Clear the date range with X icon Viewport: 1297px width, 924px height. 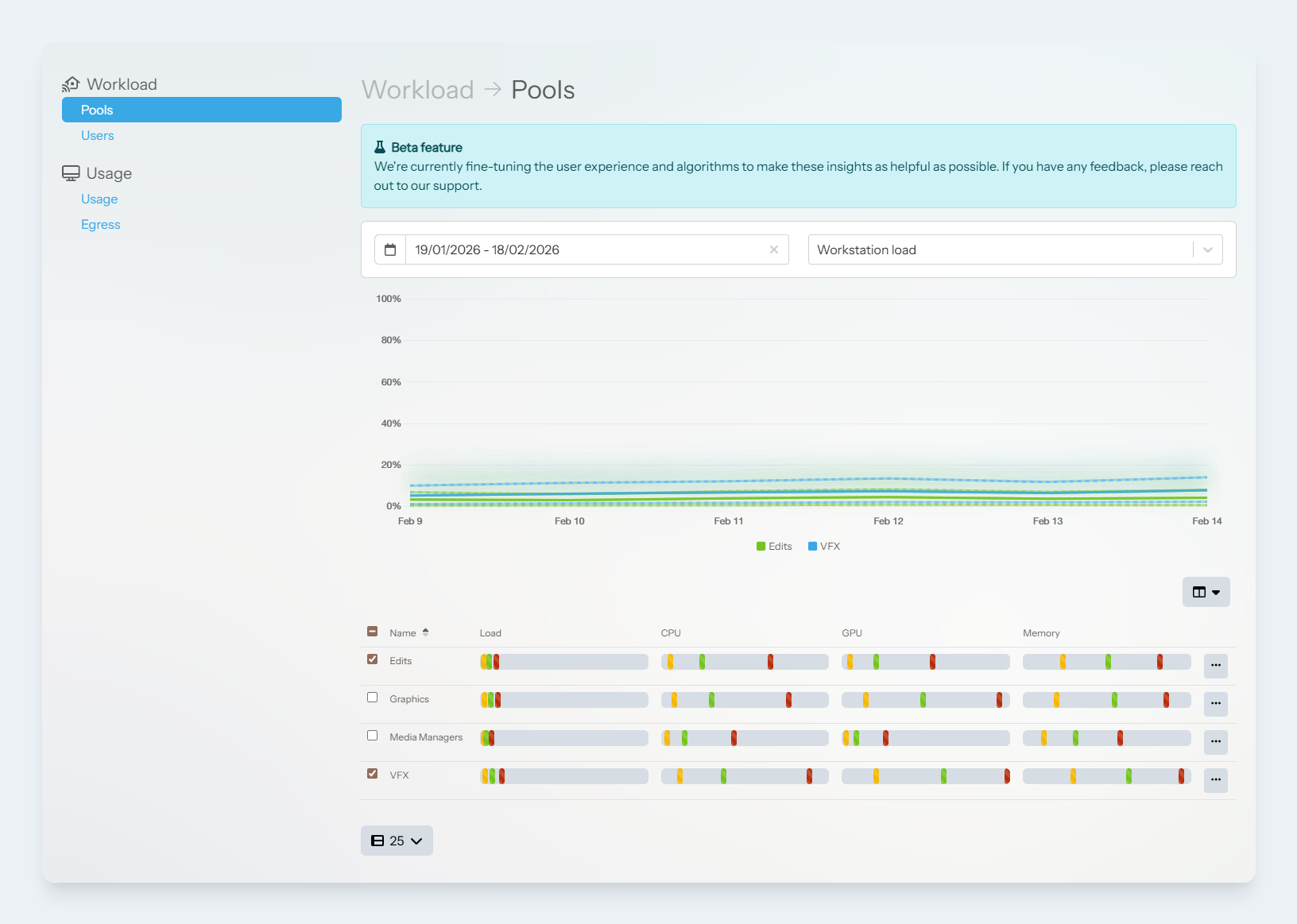point(773,249)
